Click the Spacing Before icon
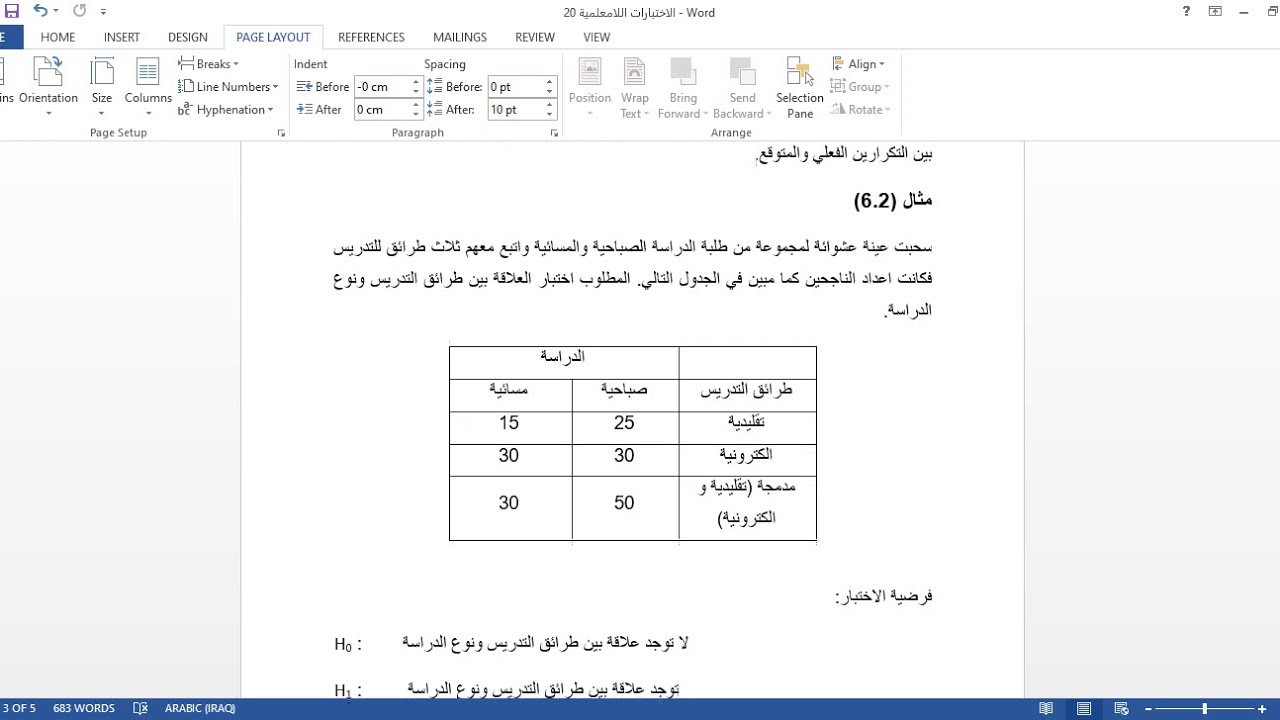The height and width of the screenshot is (720, 1280). (434, 87)
